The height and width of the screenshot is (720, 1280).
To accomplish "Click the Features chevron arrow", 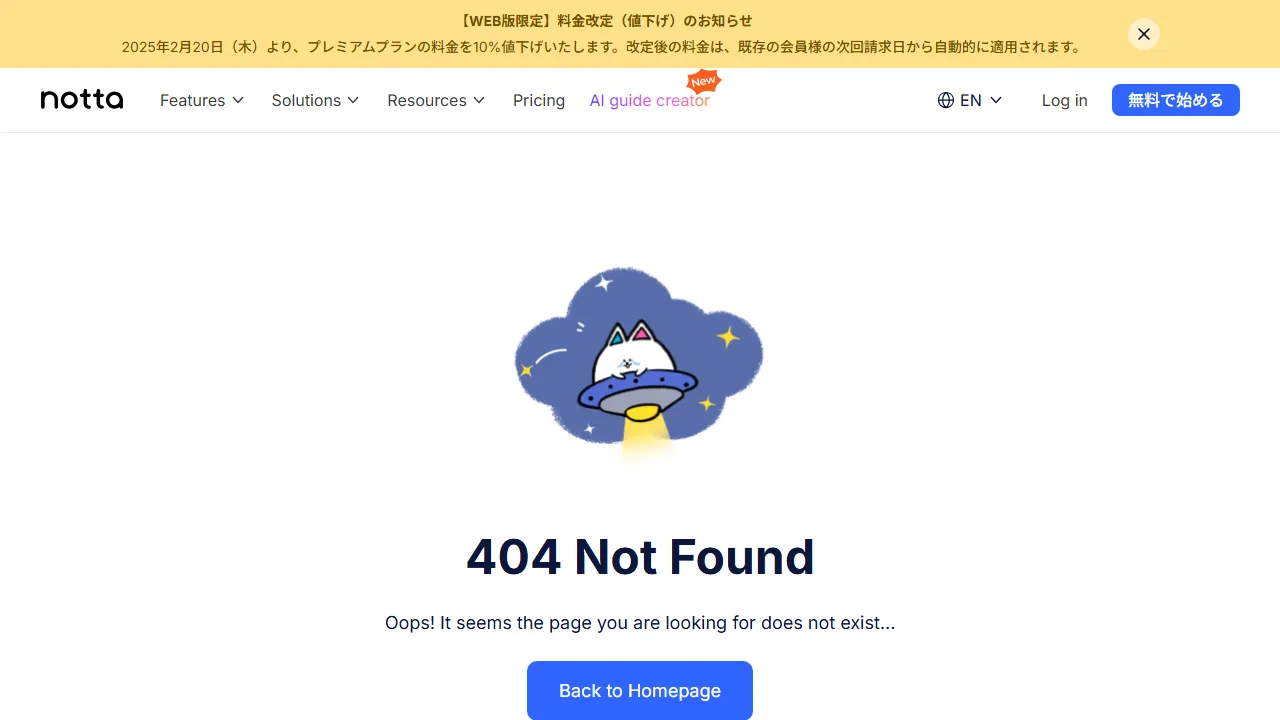I will 238,100.
